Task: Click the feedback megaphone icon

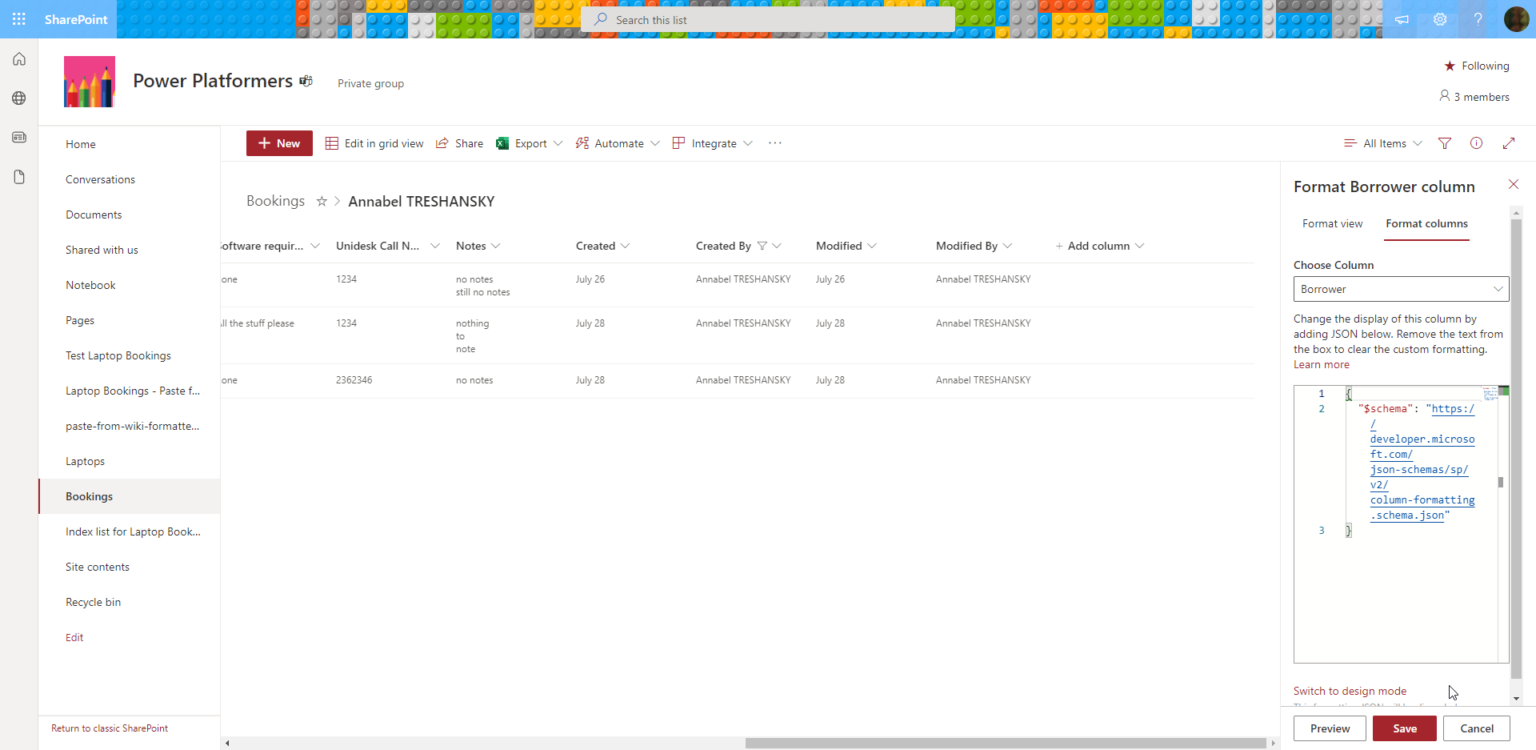Action: 1401,19
